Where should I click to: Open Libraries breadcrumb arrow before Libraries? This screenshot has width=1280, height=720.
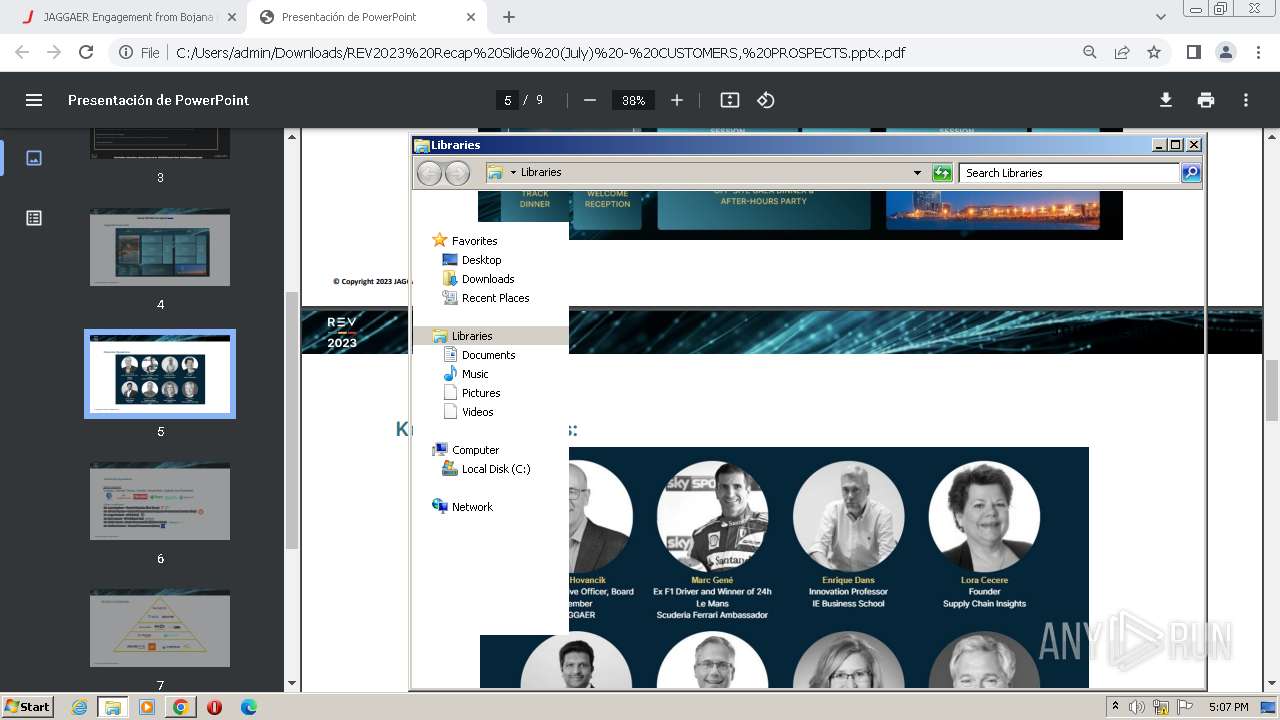click(x=513, y=172)
